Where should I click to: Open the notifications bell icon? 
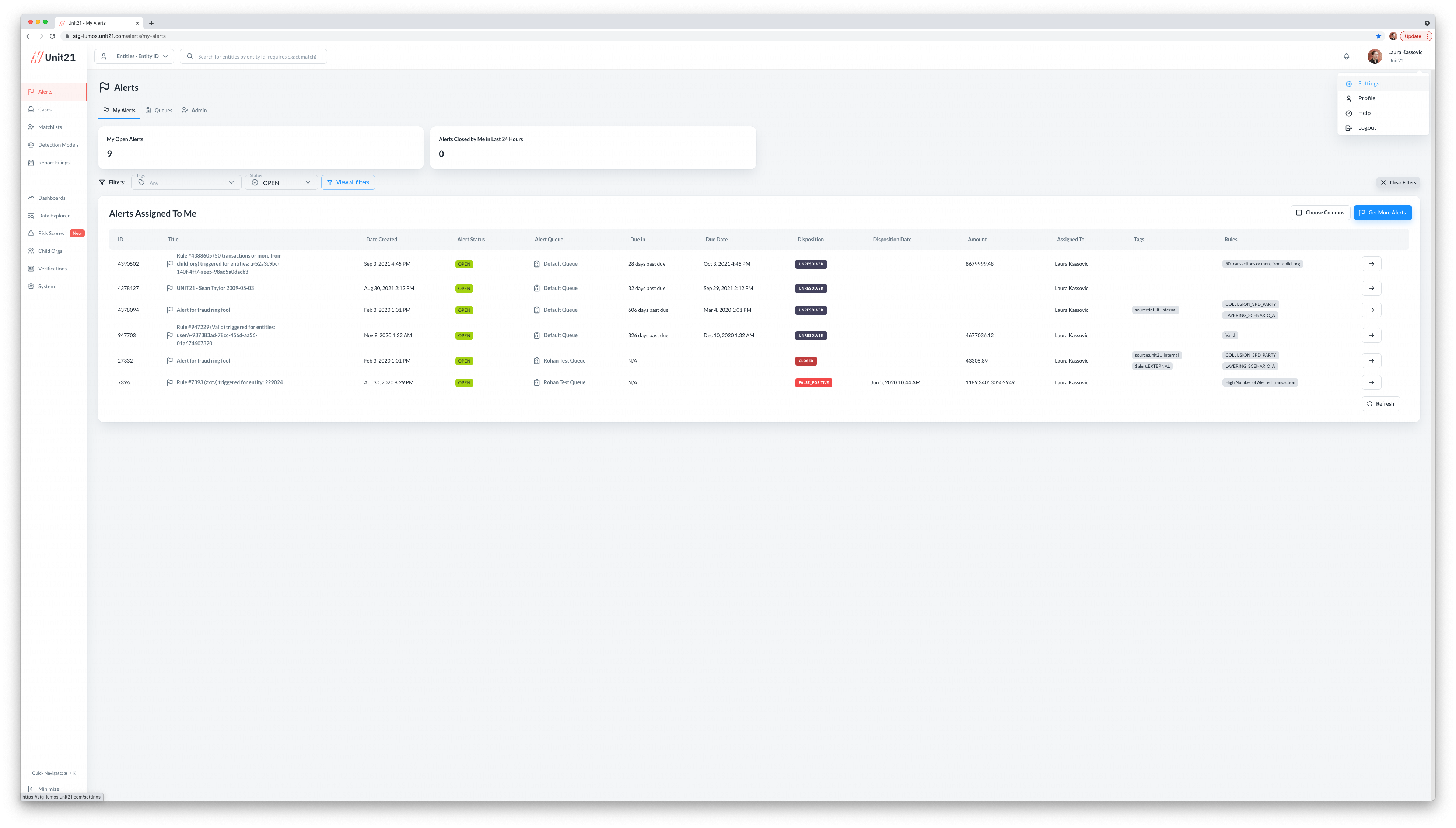[1346, 56]
